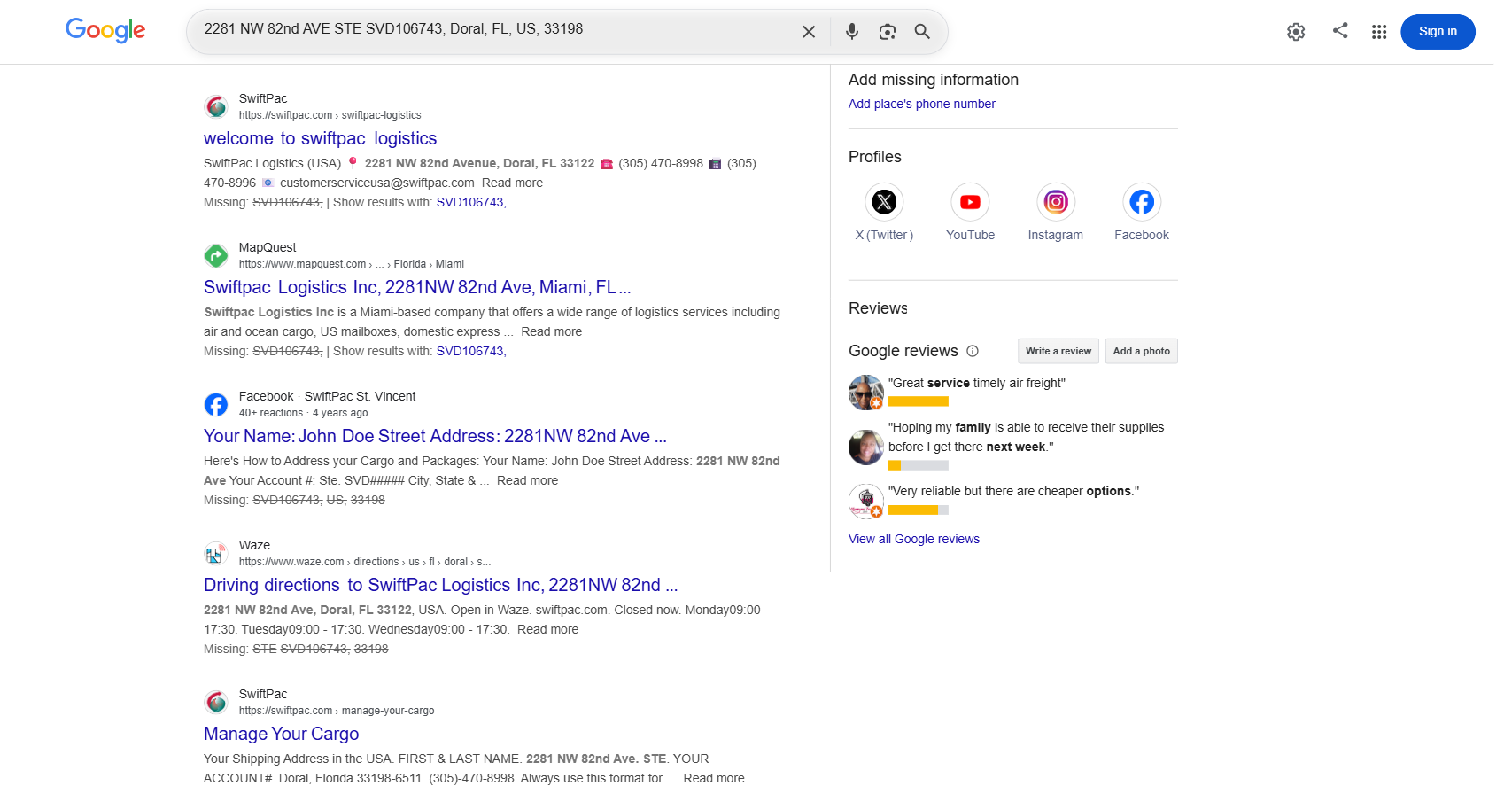Click reviewer avatar for 'Hoping my family' review
This screenshot has height=786, width=1512.
click(x=866, y=447)
